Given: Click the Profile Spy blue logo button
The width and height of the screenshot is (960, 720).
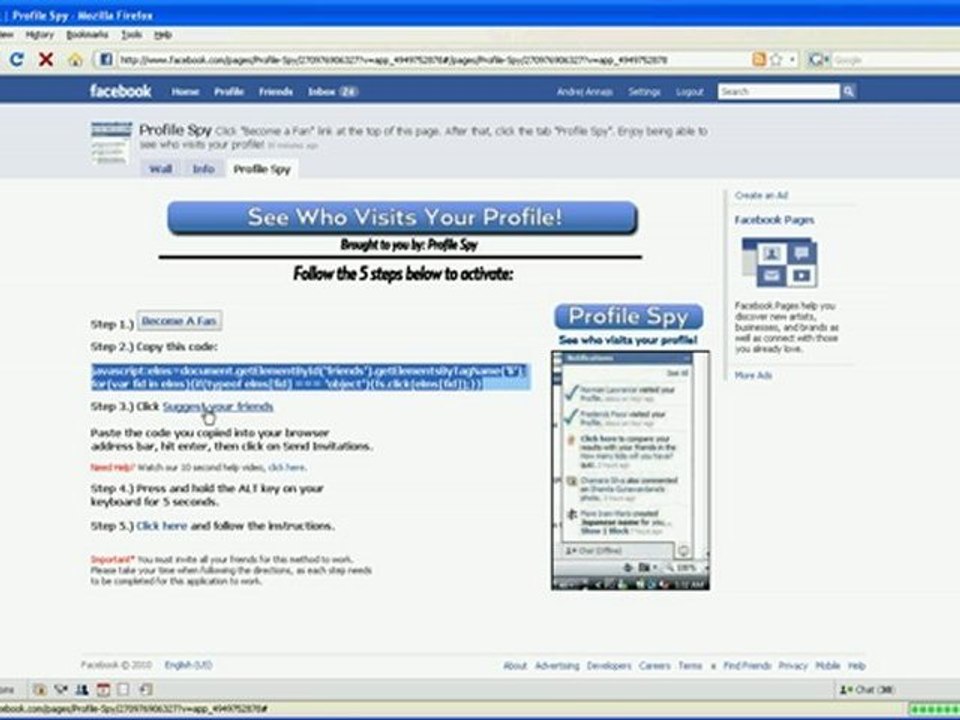Looking at the screenshot, I should click(x=629, y=317).
